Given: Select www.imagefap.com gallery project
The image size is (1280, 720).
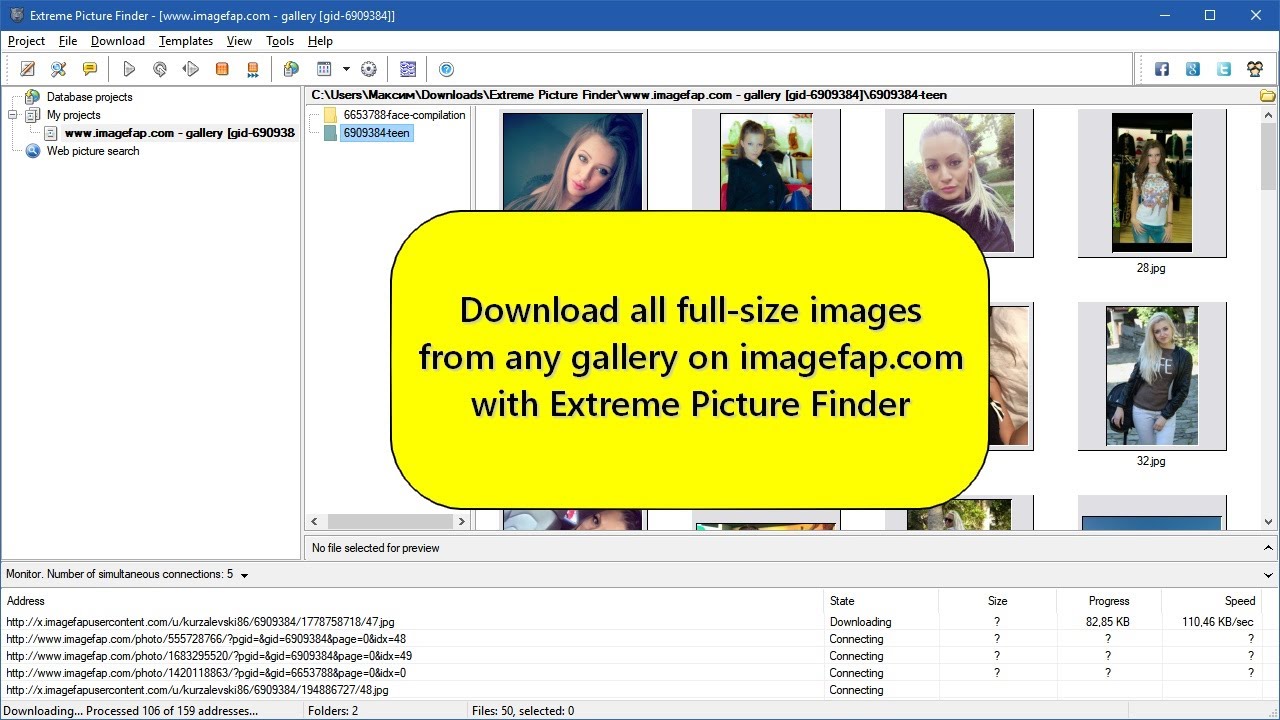Looking at the screenshot, I should (x=179, y=133).
